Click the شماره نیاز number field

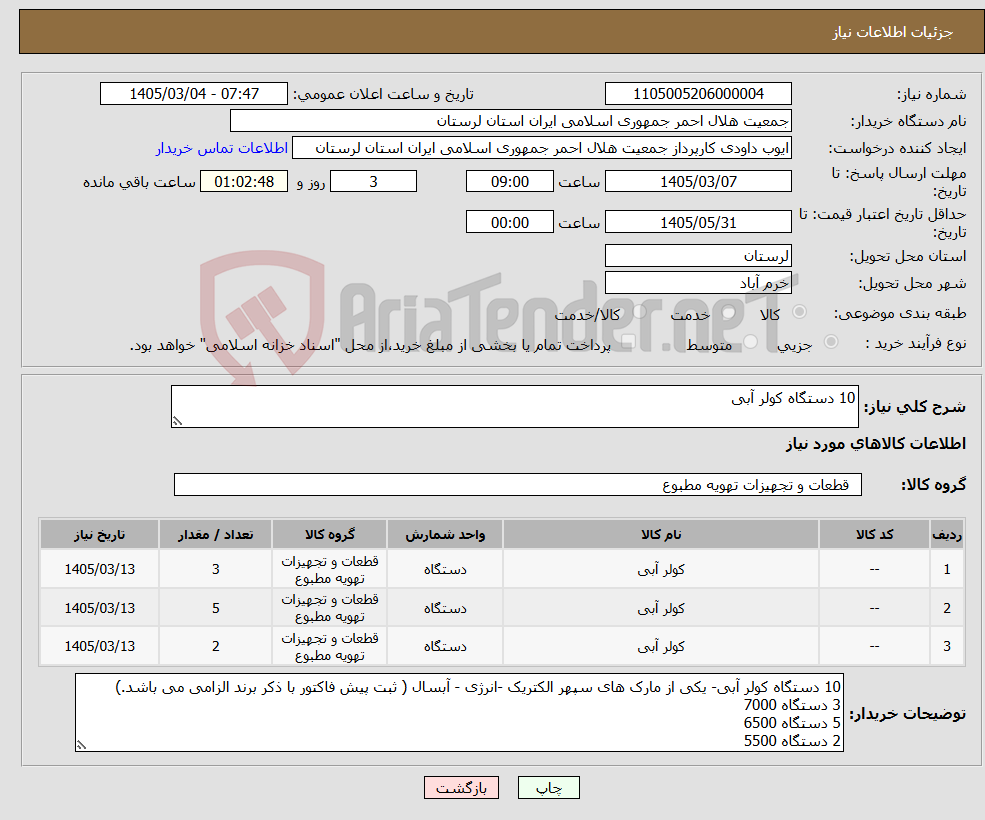click(698, 94)
